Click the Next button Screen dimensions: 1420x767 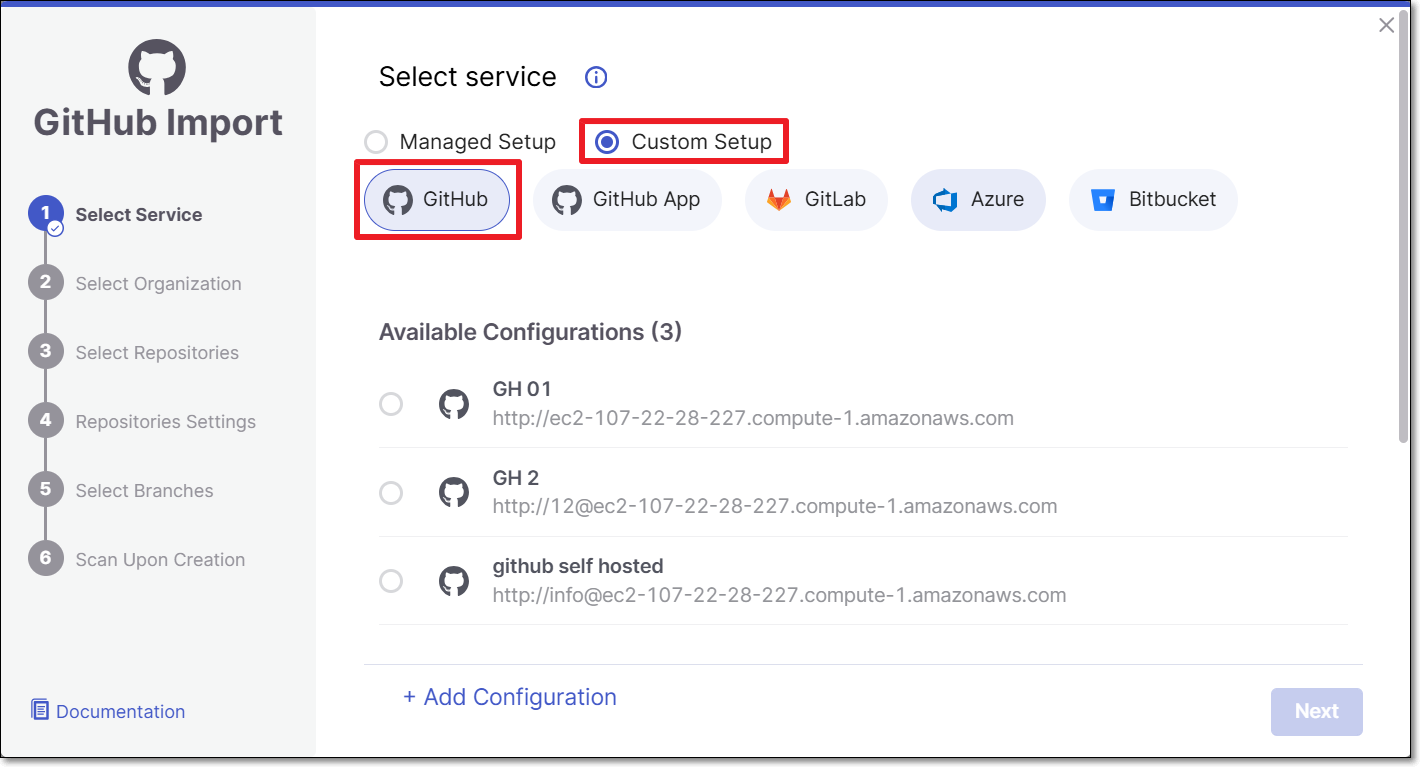1317,711
